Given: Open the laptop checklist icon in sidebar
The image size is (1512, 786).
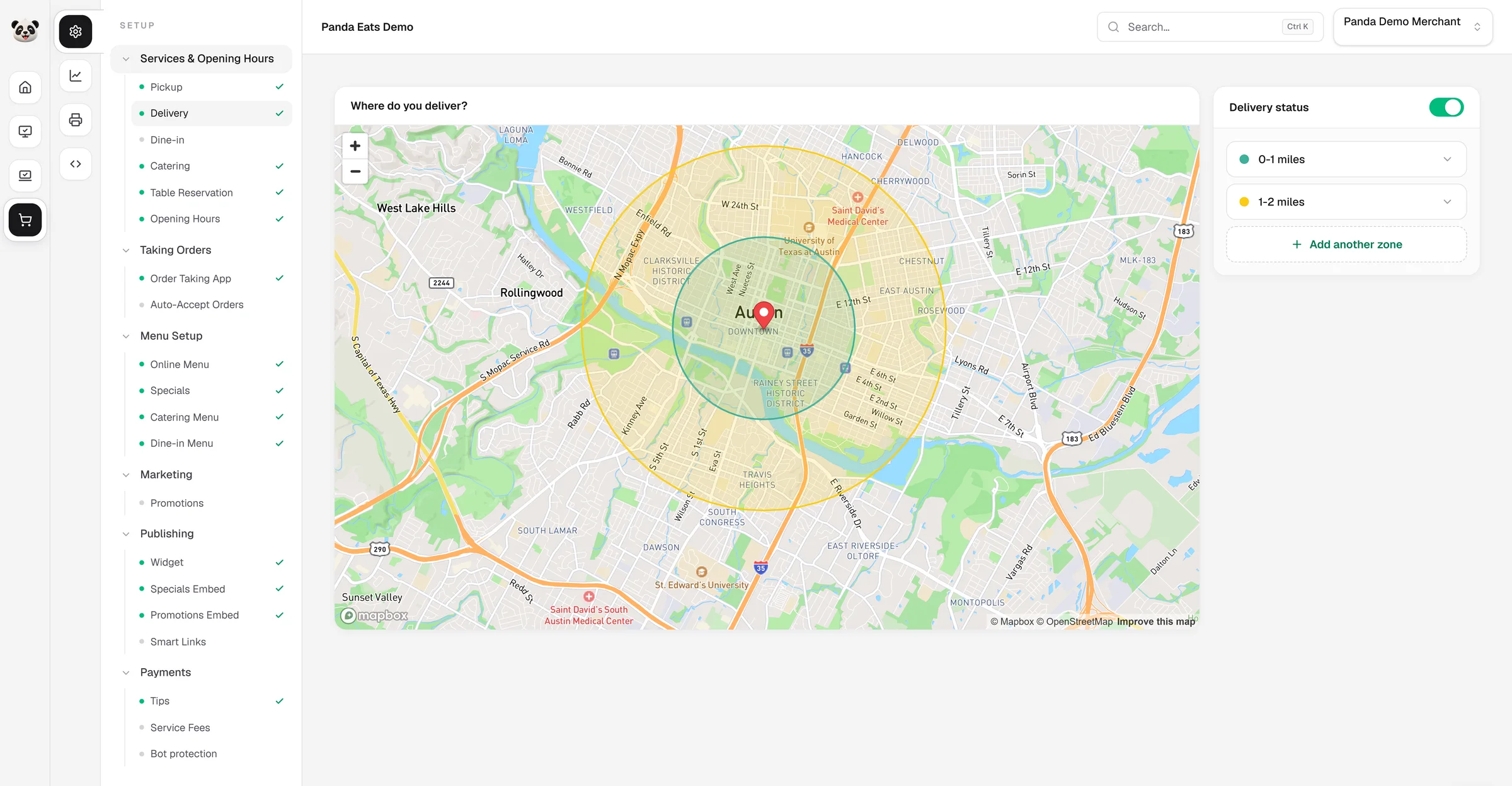Looking at the screenshot, I should tap(25, 176).
